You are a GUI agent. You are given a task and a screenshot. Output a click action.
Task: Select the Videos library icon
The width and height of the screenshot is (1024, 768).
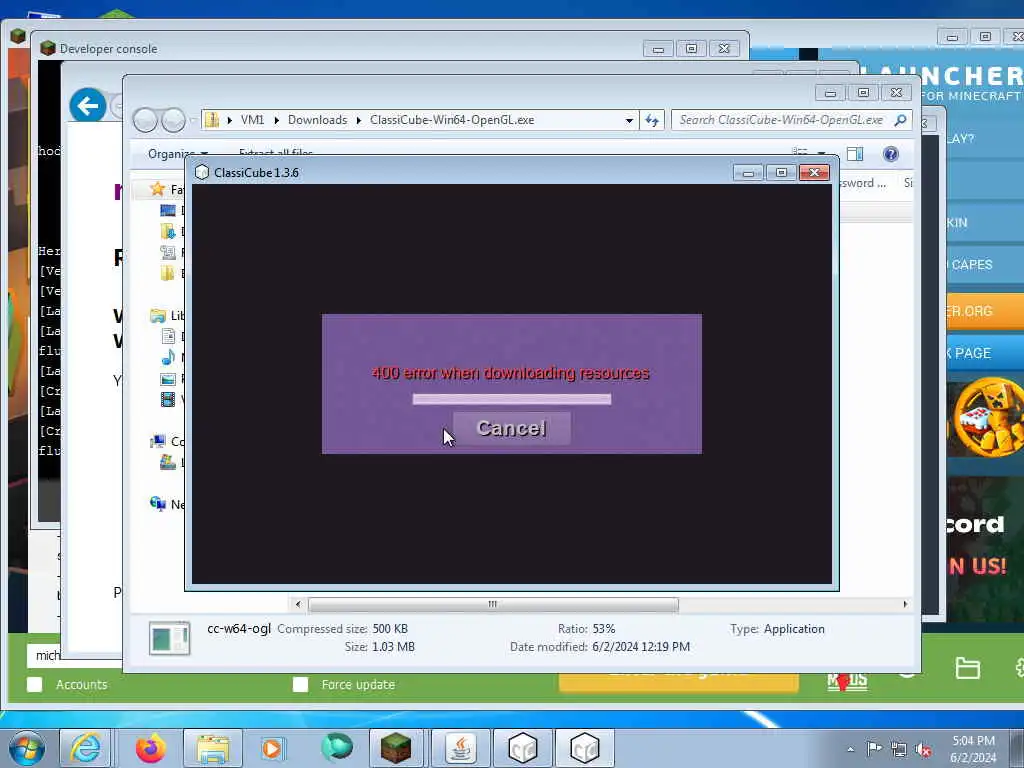[x=168, y=399]
